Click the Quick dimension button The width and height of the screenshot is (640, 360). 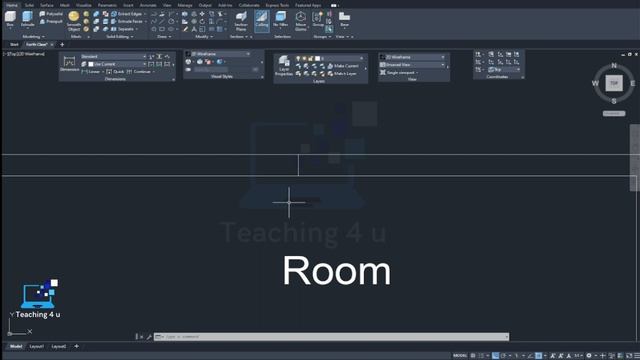click(x=115, y=72)
